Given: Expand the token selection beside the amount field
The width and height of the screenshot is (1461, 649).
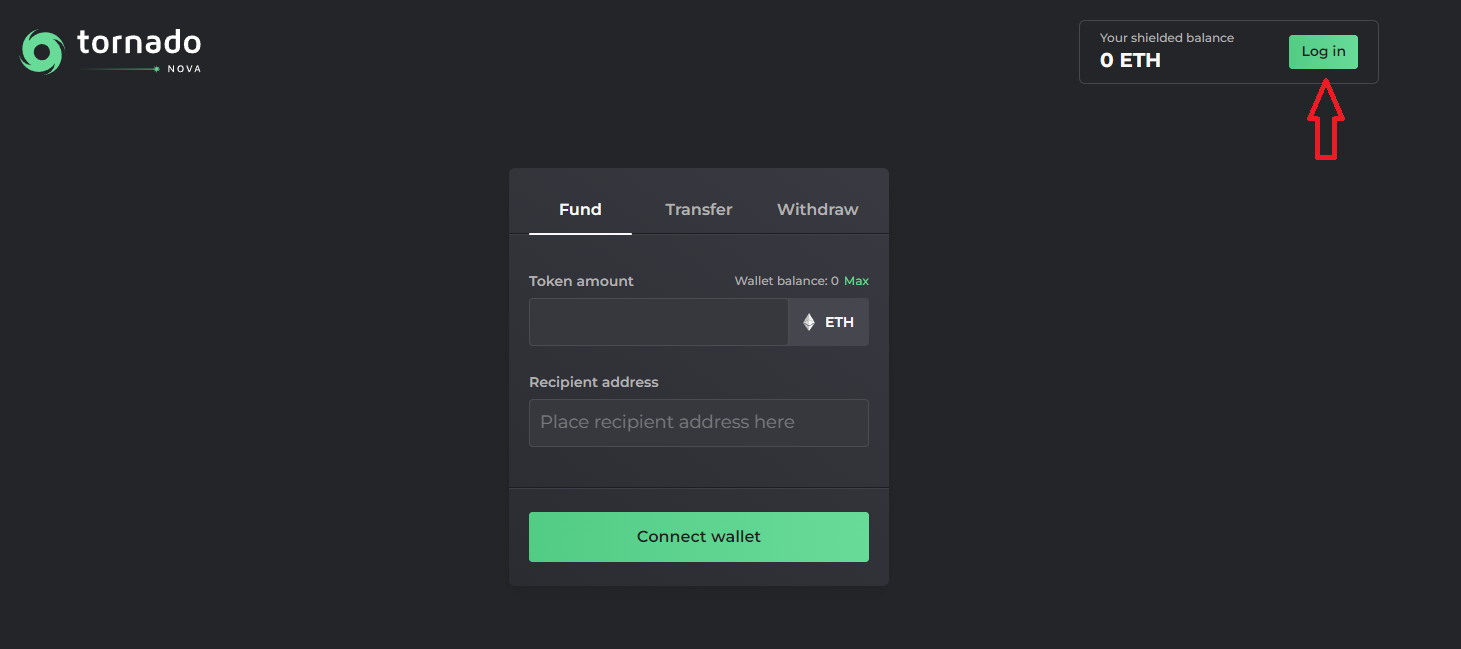Looking at the screenshot, I should [x=828, y=321].
